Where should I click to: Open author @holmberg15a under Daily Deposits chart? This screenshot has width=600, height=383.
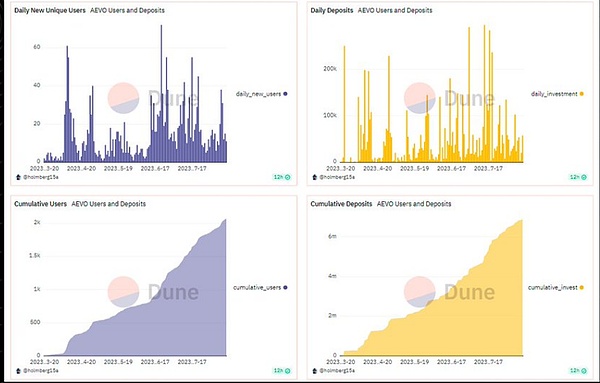pyautogui.click(x=337, y=177)
